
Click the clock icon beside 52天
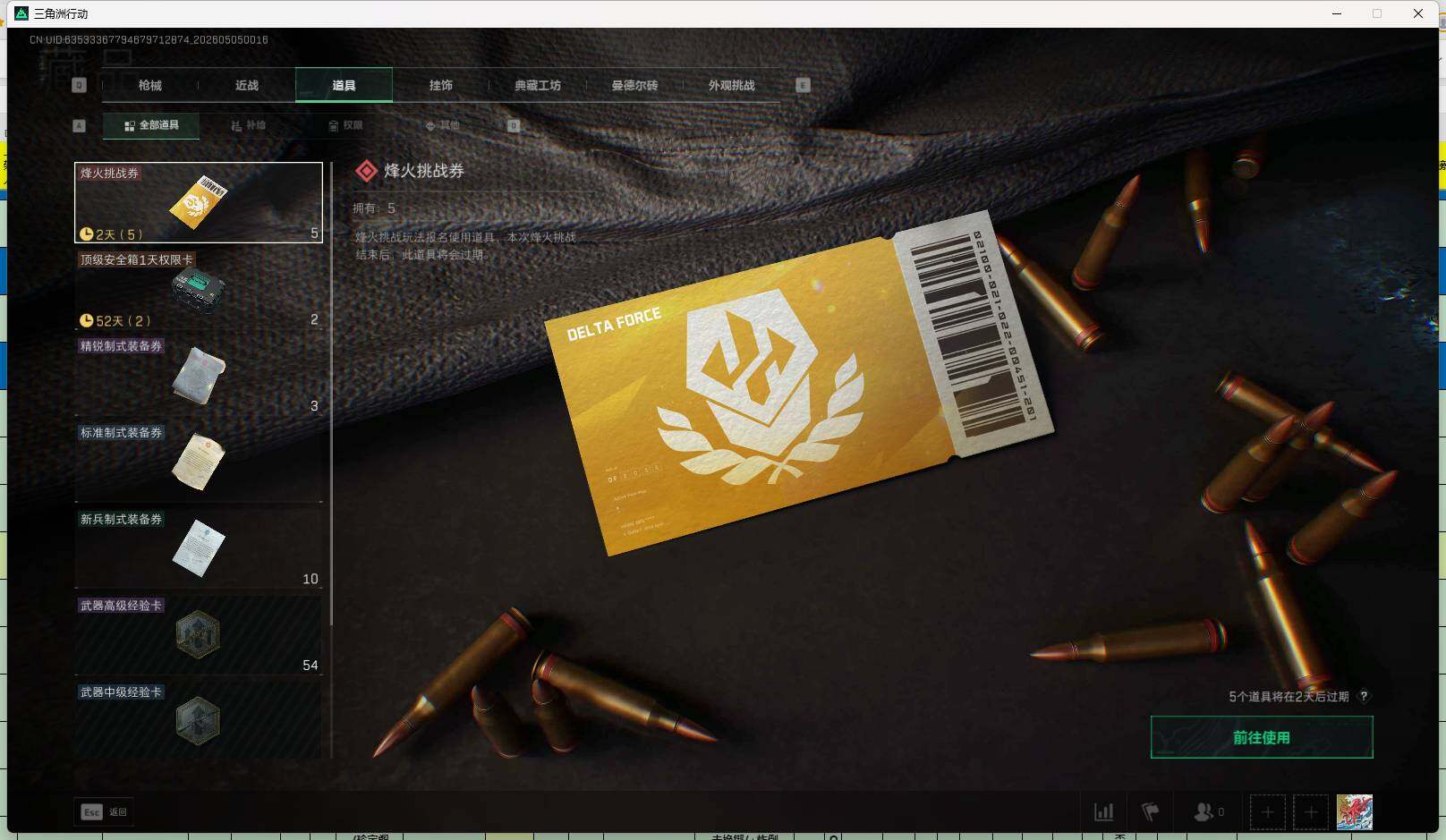(87, 320)
